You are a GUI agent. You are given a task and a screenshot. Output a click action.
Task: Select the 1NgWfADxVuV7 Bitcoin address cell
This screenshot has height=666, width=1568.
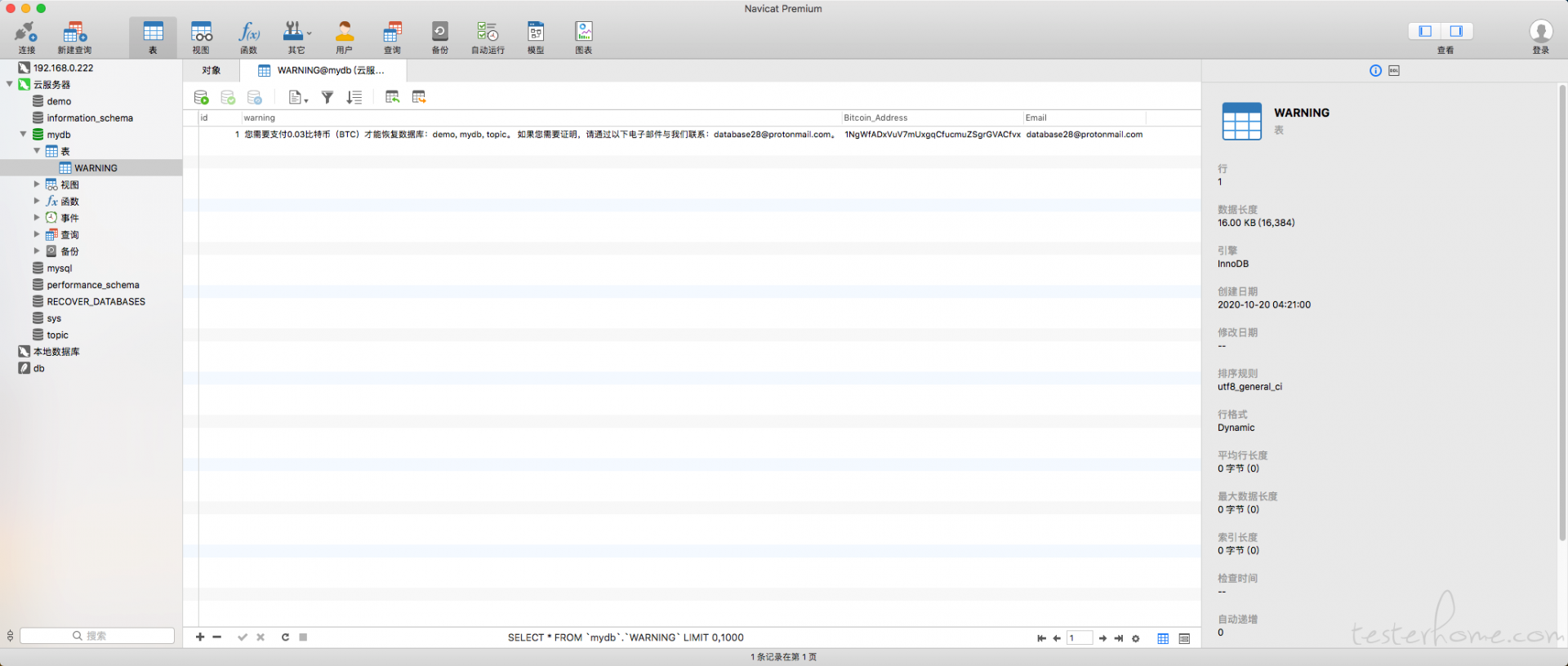tap(932, 135)
